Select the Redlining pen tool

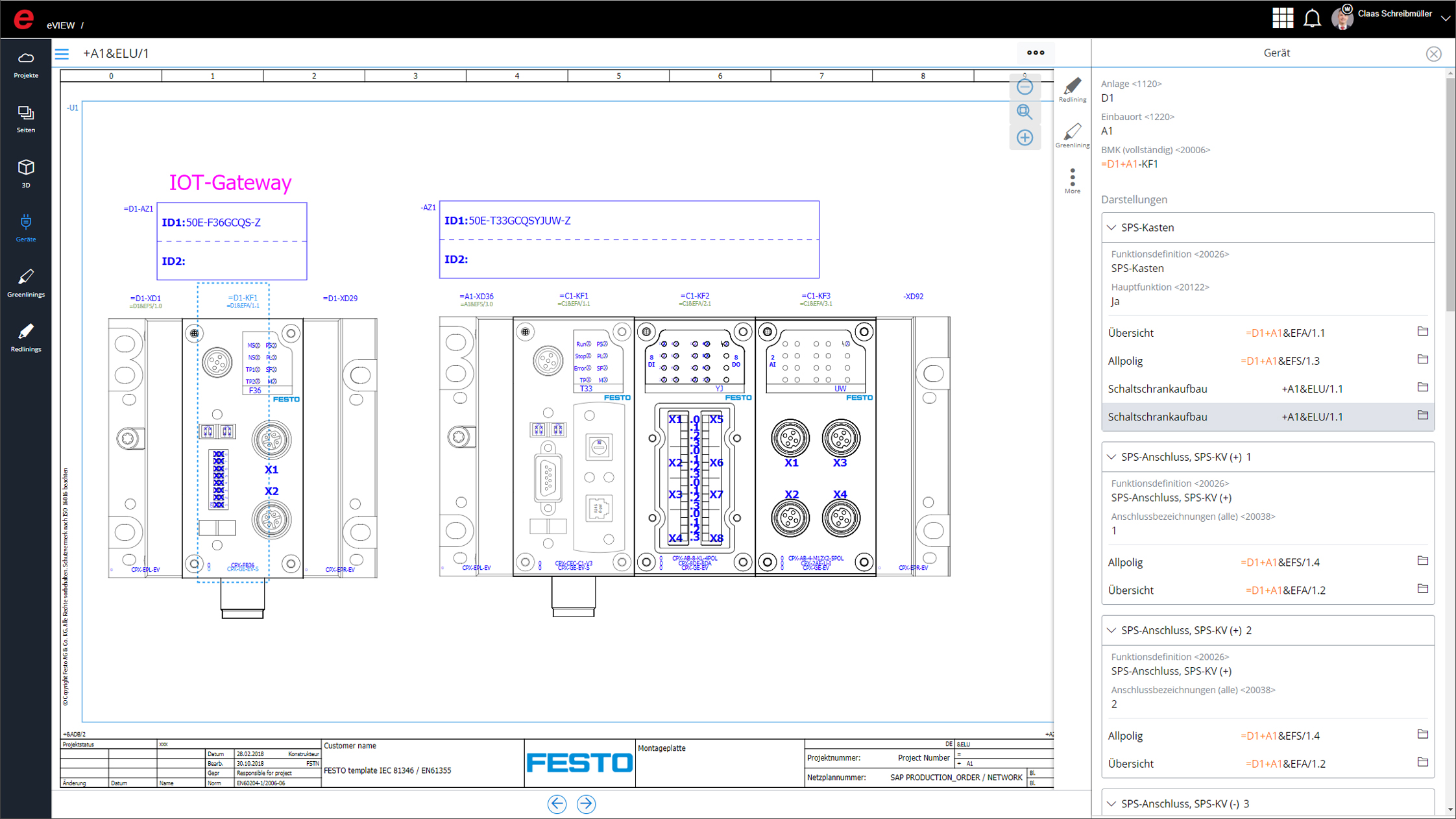1072,90
